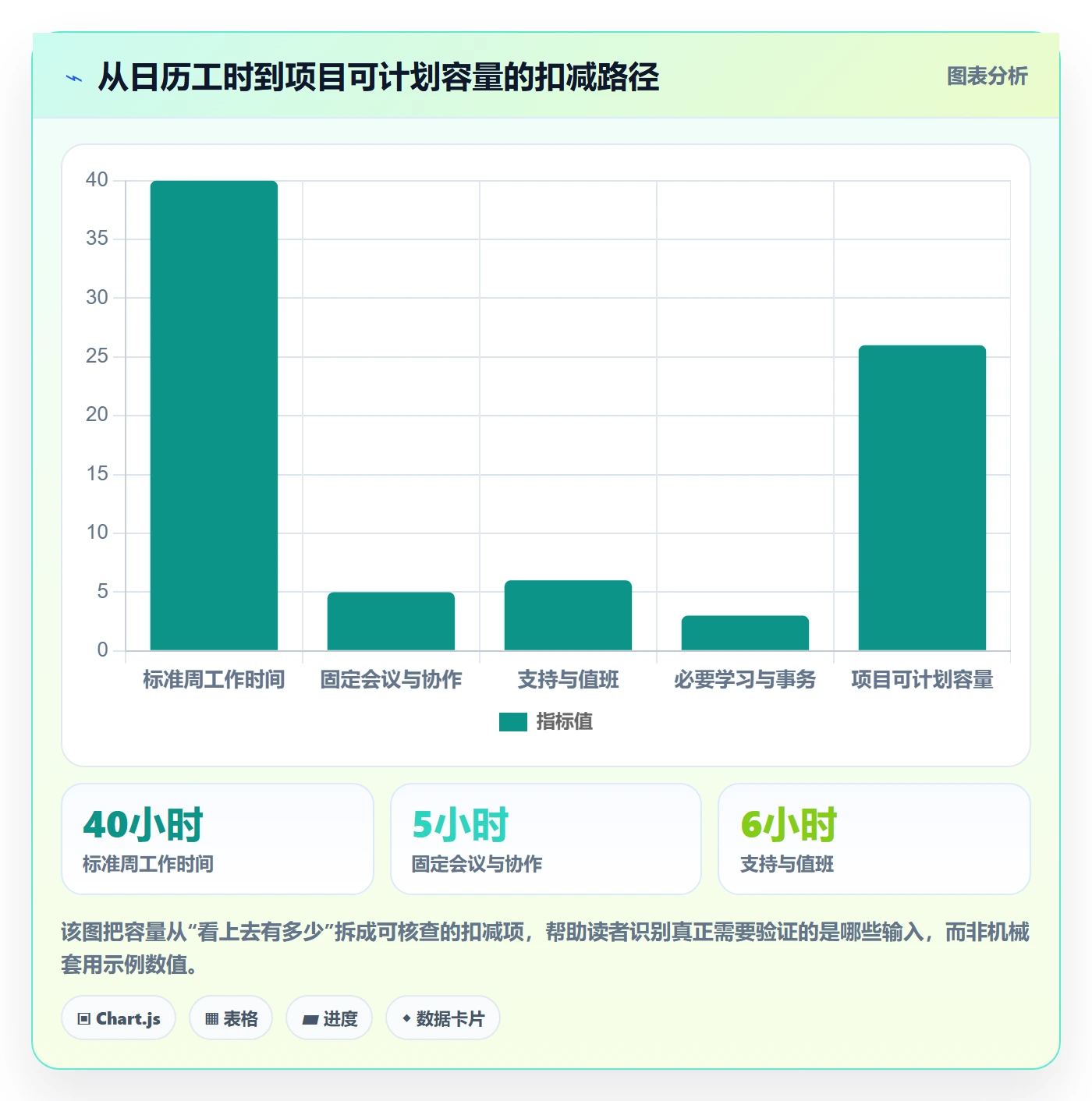
Task: Click the grid icon in the 表格 chip
Action: click(211, 1019)
